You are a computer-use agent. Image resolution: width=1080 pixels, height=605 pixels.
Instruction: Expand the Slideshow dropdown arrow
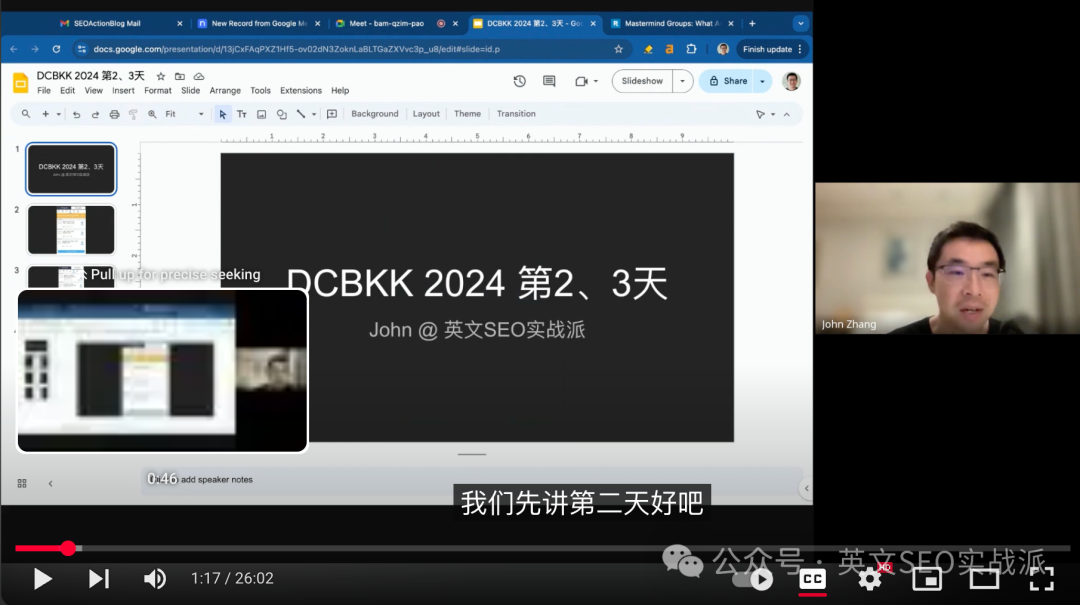click(x=683, y=81)
